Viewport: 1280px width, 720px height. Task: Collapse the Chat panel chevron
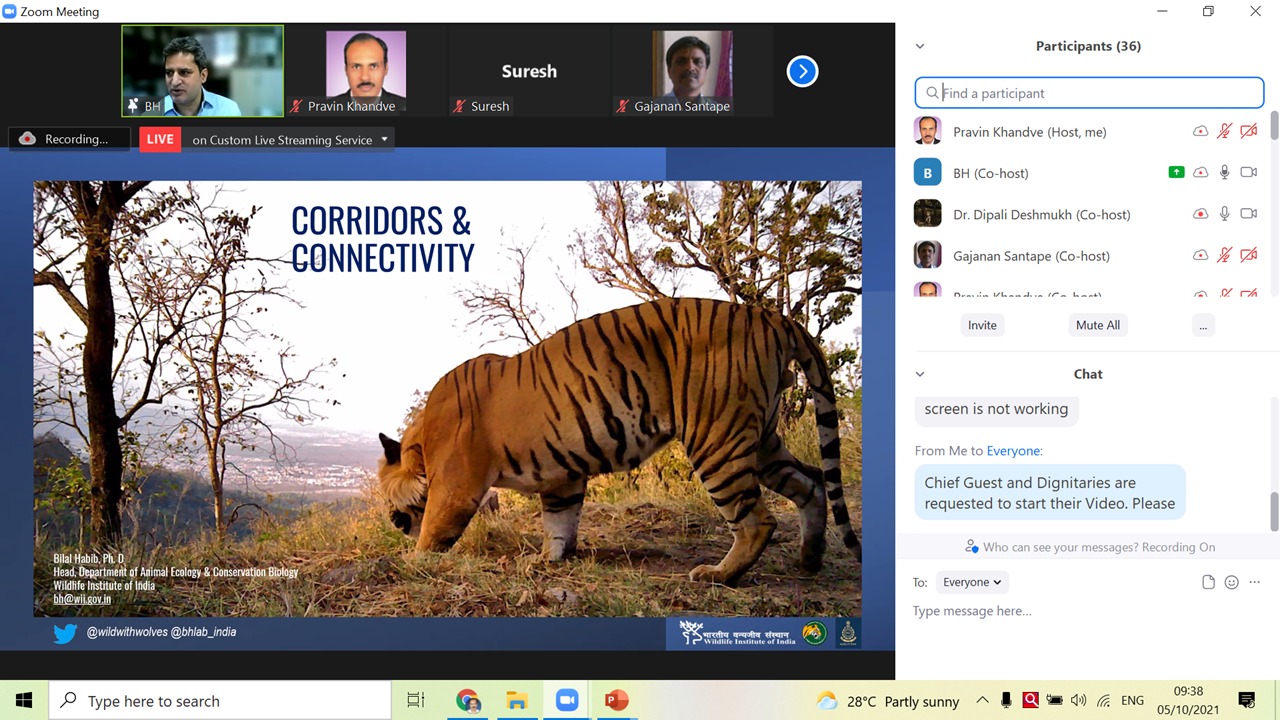pyautogui.click(x=920, y=374)
